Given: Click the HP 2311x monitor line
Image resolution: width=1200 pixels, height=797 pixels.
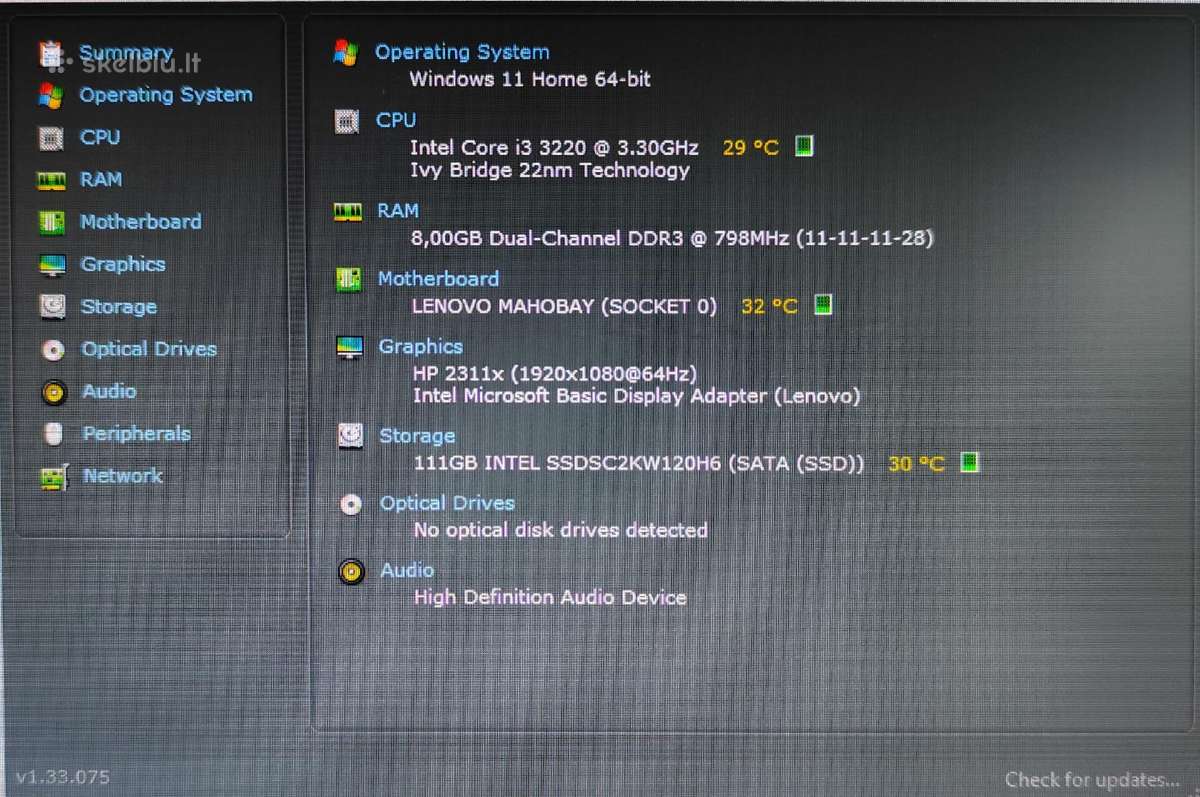Looking at the screenshot, I should coord(554,374).
